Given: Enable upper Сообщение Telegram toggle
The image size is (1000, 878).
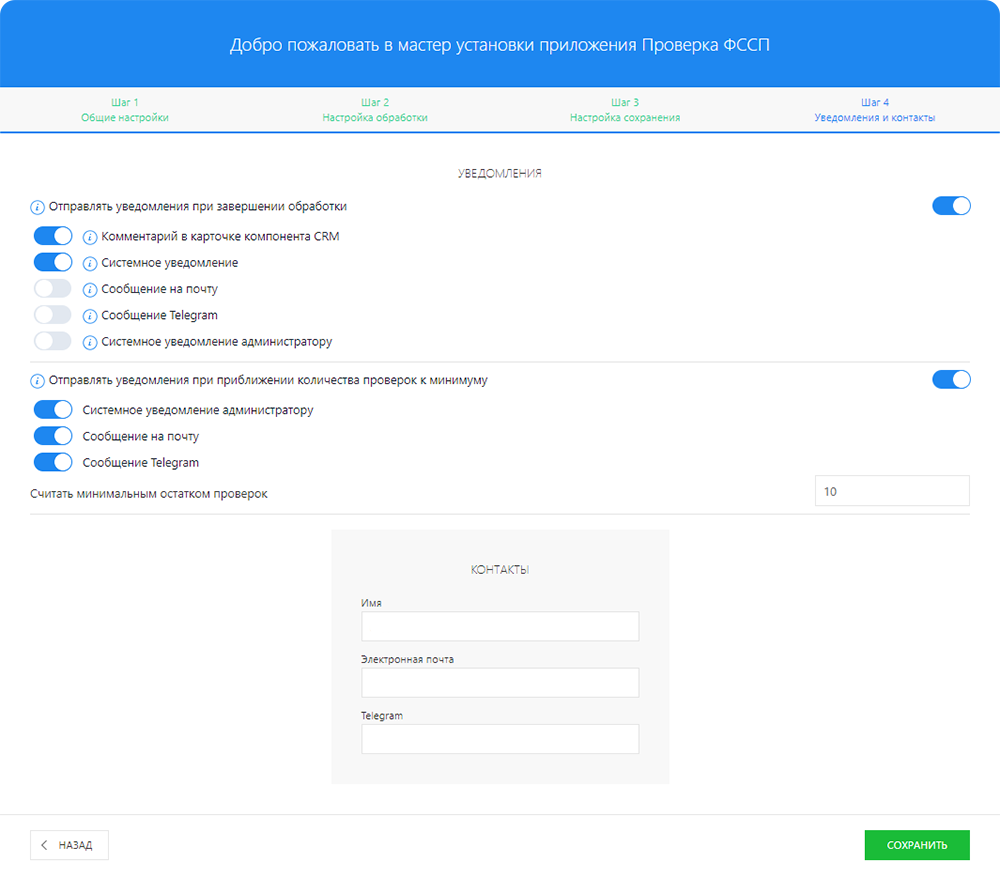Looking at the screenshot, I should point(53,315).
